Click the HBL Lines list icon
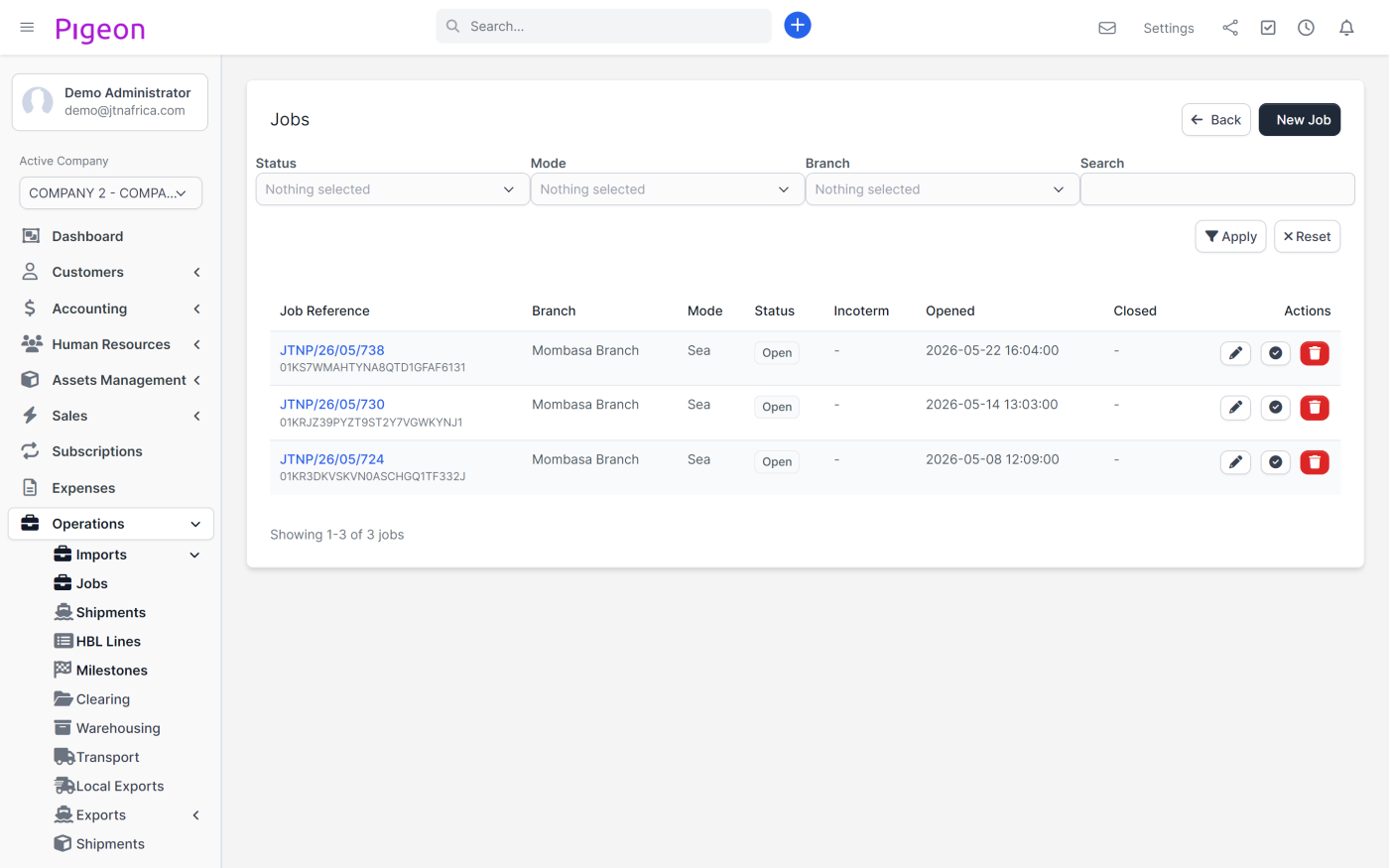This screenshot has width=1389, height=868. tap(63, 641)
